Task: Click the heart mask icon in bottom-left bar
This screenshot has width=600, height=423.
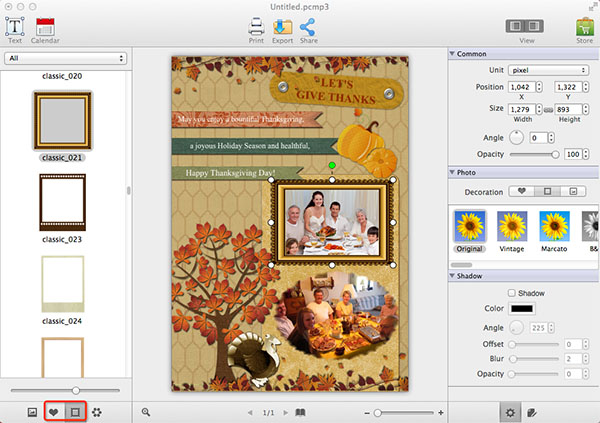Action: (x=53, y=411)
